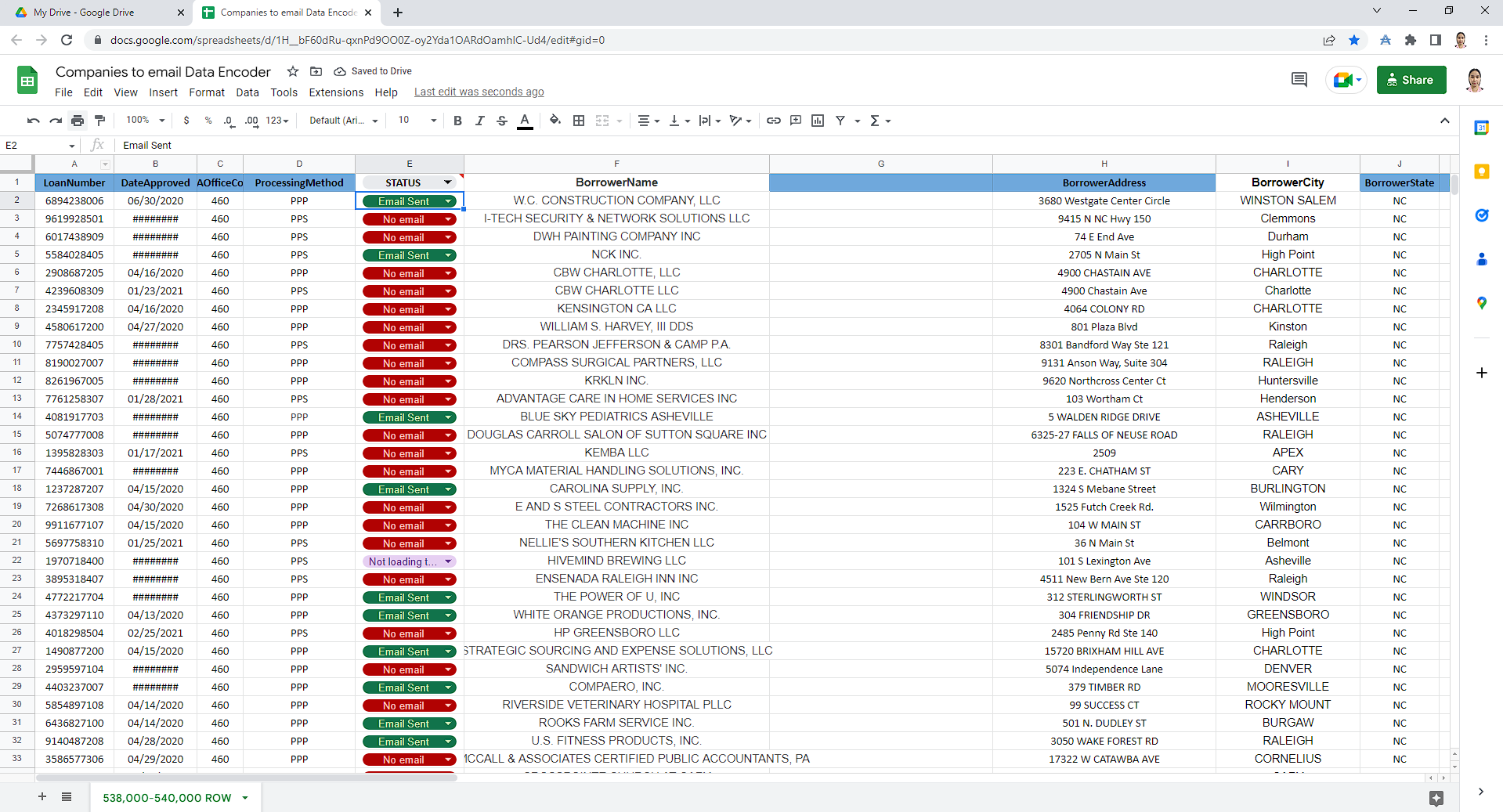The width and height of the screenshot is (1503, 812).
Task: Hide the menus with the up chevron
Action: tap(1445, 121)
